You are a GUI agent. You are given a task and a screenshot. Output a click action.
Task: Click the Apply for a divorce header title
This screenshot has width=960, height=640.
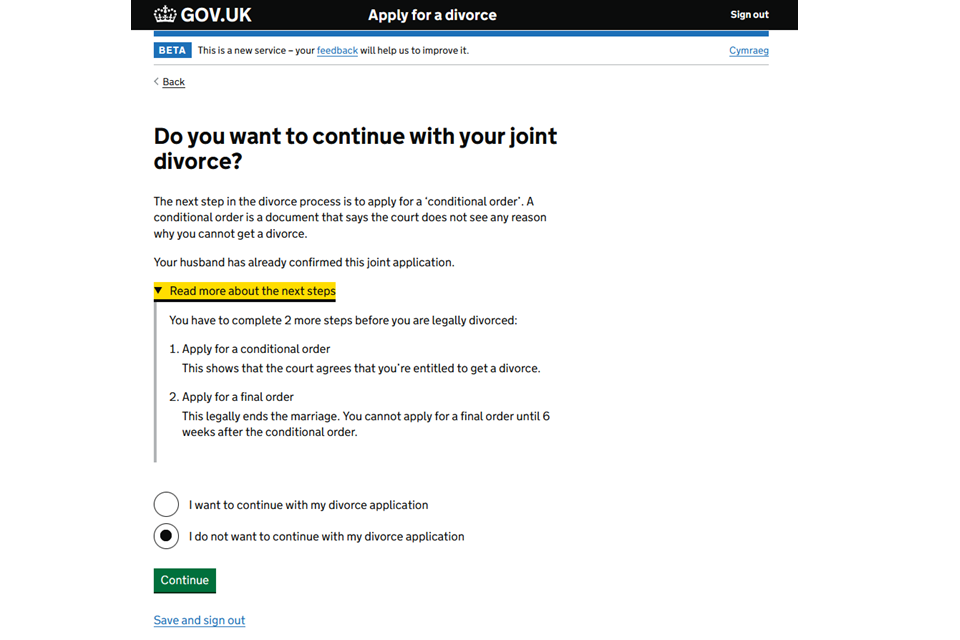[432, 15]
